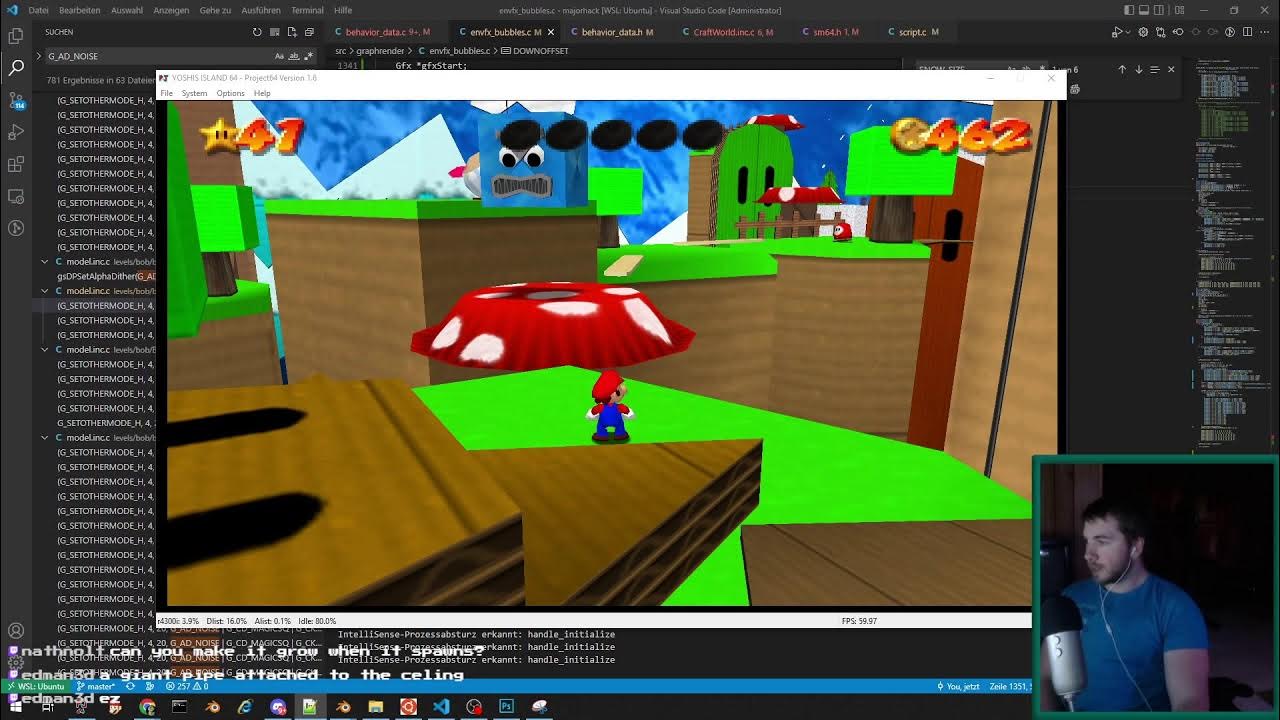Toggle the bottom panel layout
This screenshot has width=1280, height=720.
(1144, 10)
